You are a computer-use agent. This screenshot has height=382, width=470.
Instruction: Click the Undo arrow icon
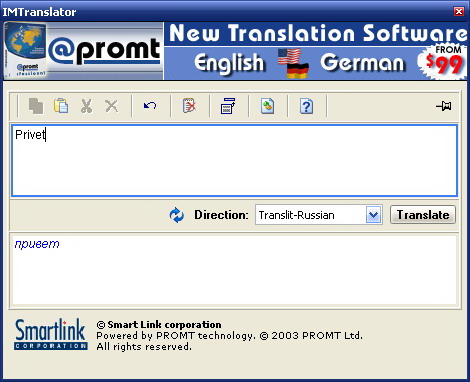pyautogui.click(x=150, y=106)
